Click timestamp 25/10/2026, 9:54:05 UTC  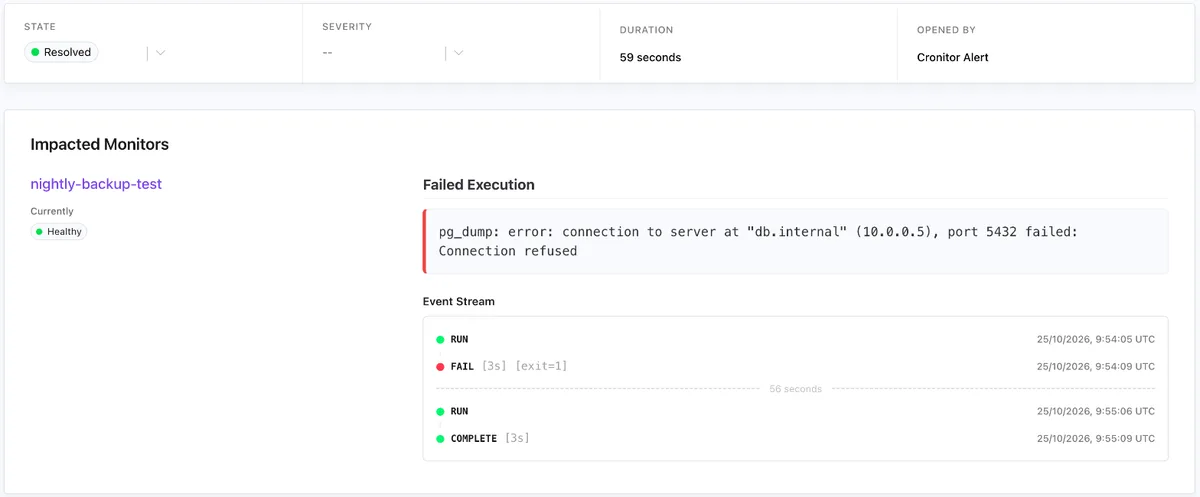pyautogui.click(x=1096, y=340)
